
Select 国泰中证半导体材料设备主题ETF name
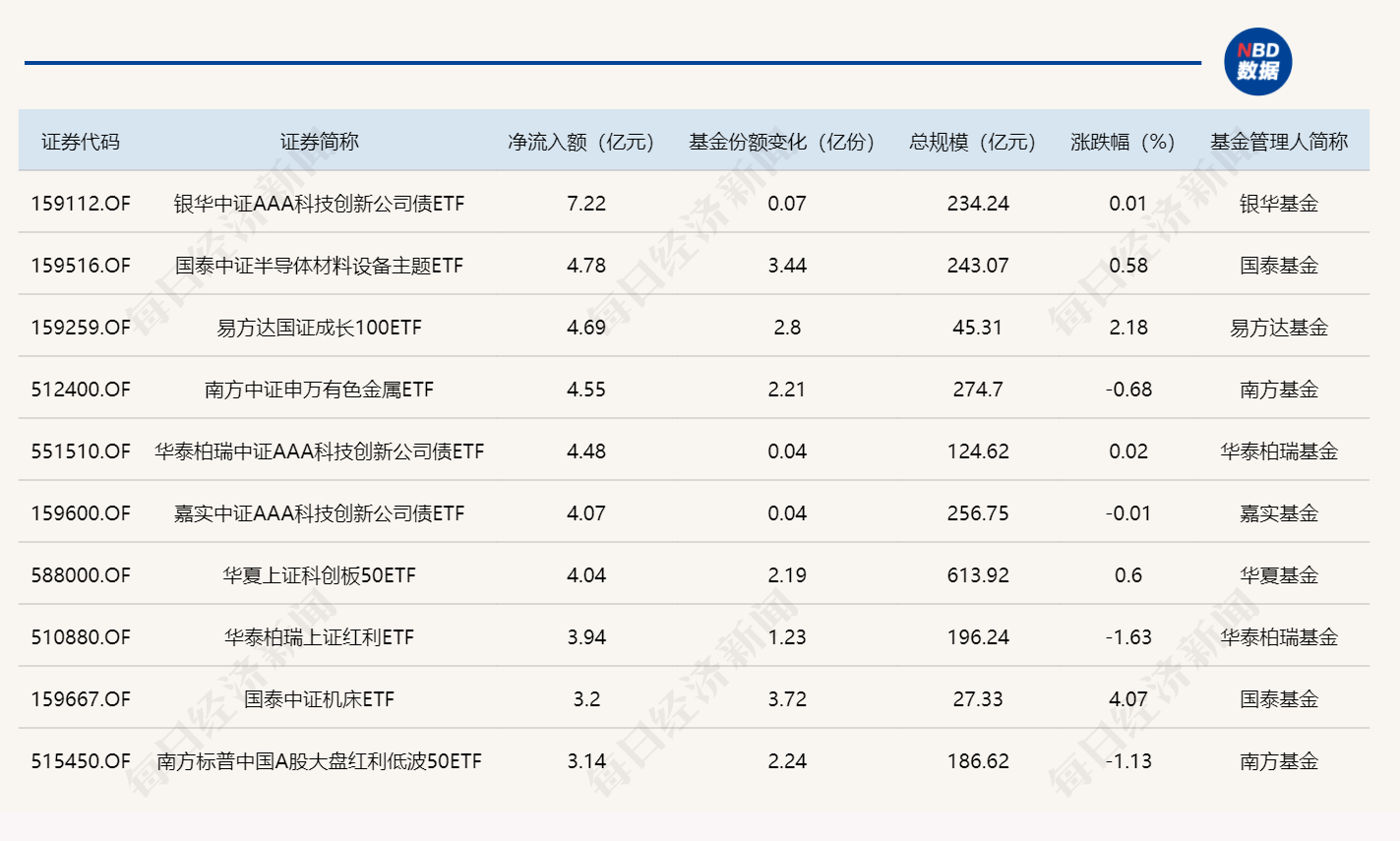tap(320, 266)
